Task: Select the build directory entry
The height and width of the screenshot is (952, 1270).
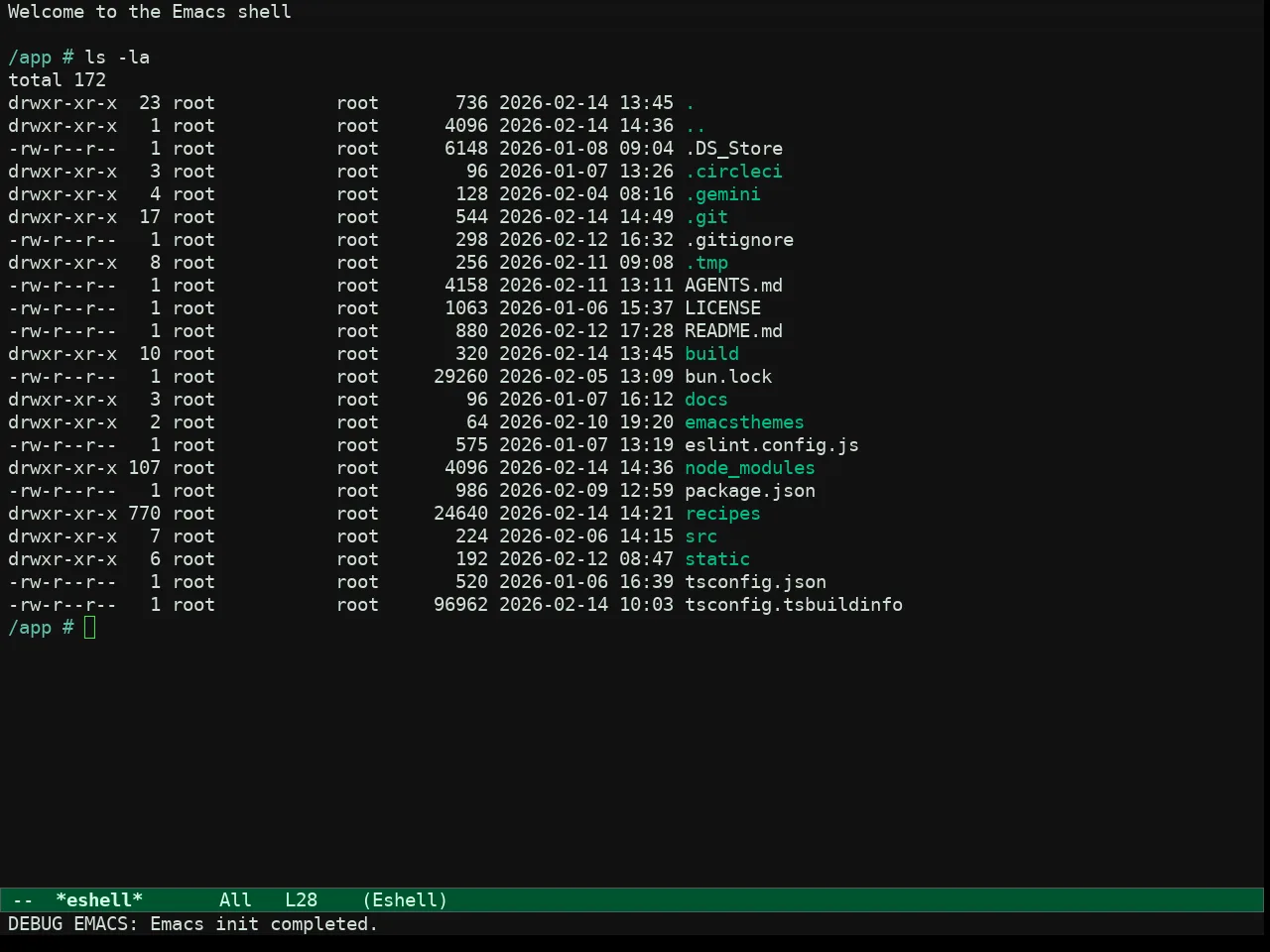Action: 711,354
